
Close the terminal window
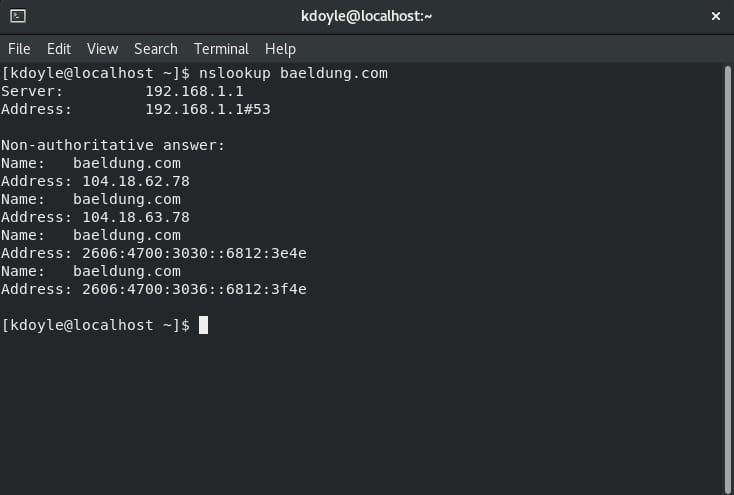click(x=716, y=17)
